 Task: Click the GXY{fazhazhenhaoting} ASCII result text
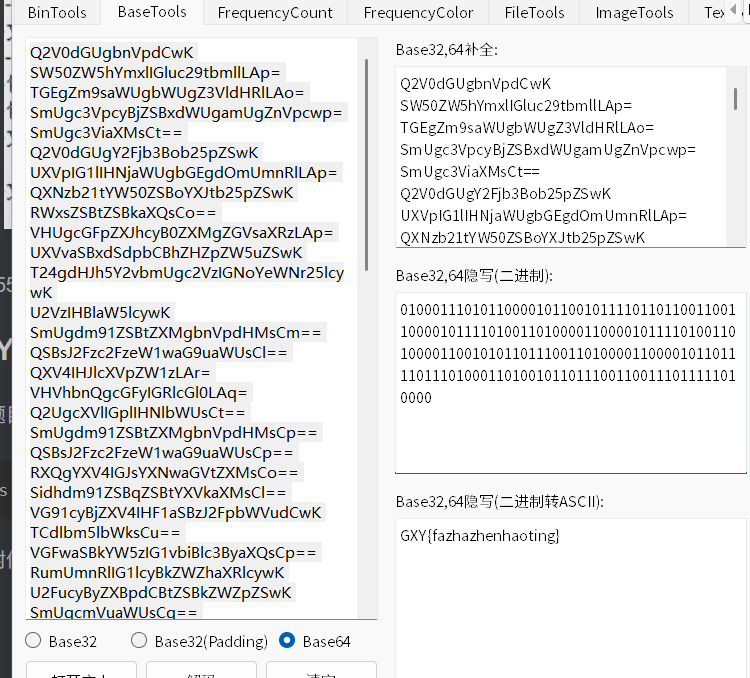point(480,537)
